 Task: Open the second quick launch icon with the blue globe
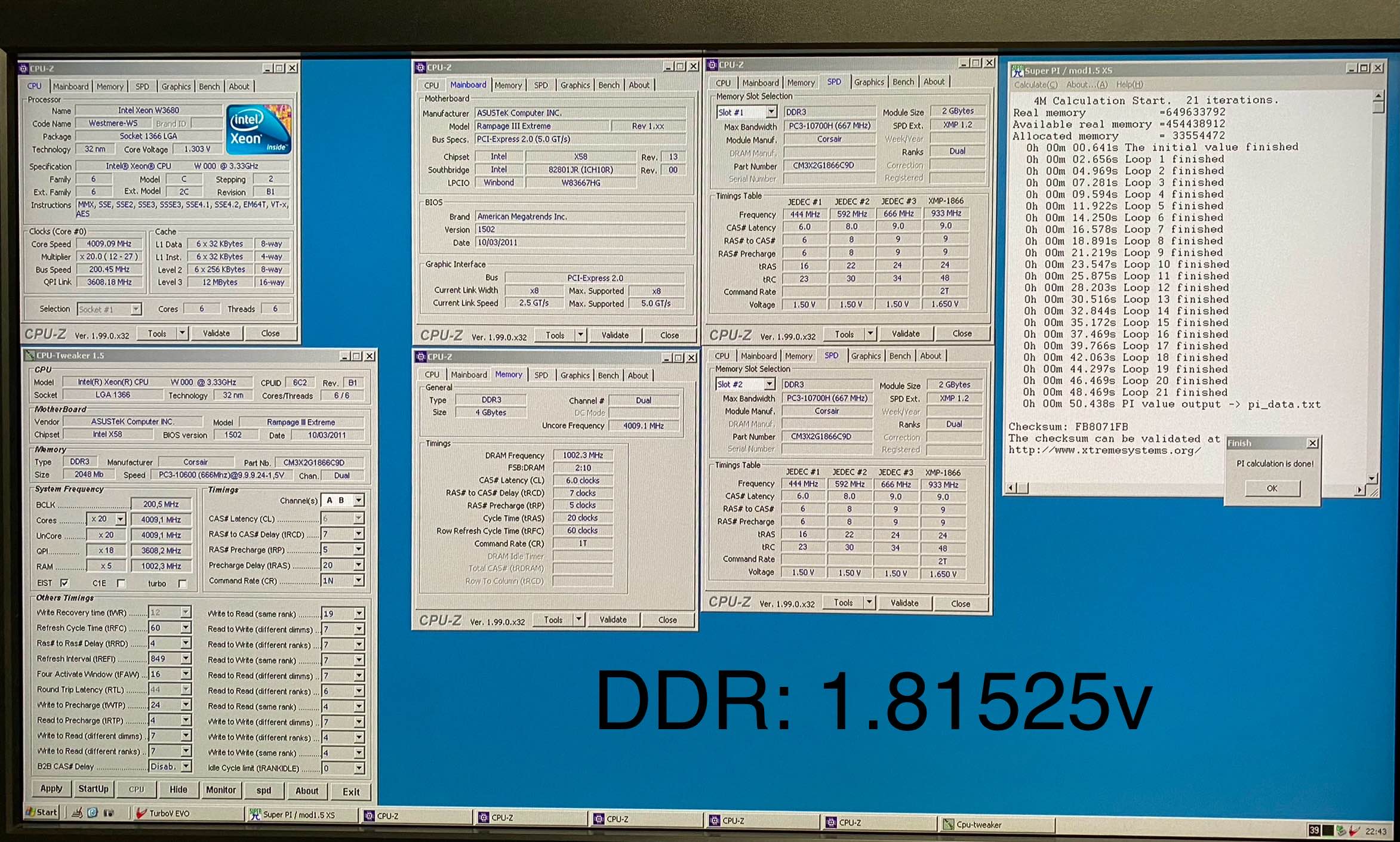pos(93,813)
